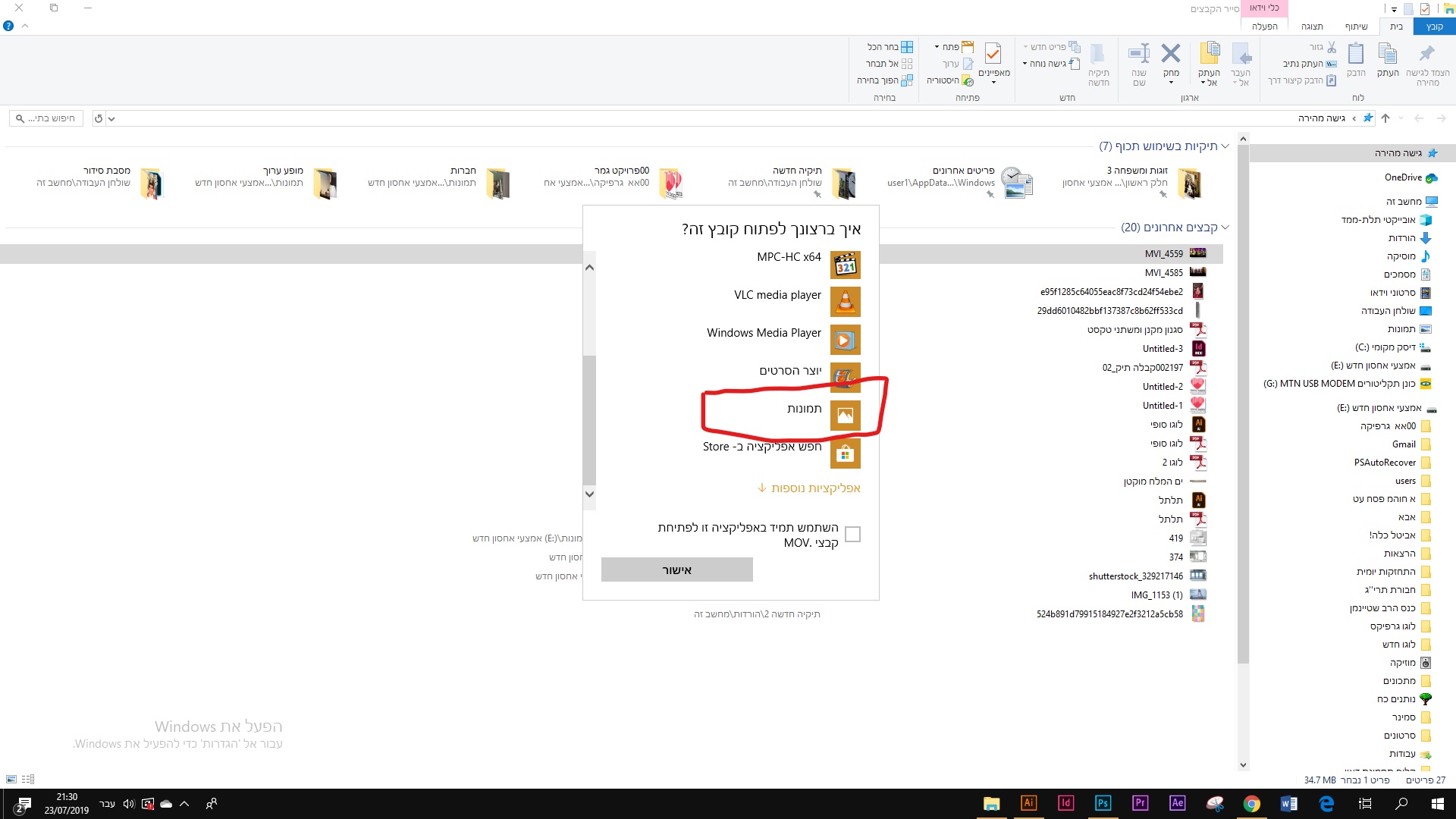Open the address bar history dropdown
The image size is (1456, 819).
click(x=111, y=119)
